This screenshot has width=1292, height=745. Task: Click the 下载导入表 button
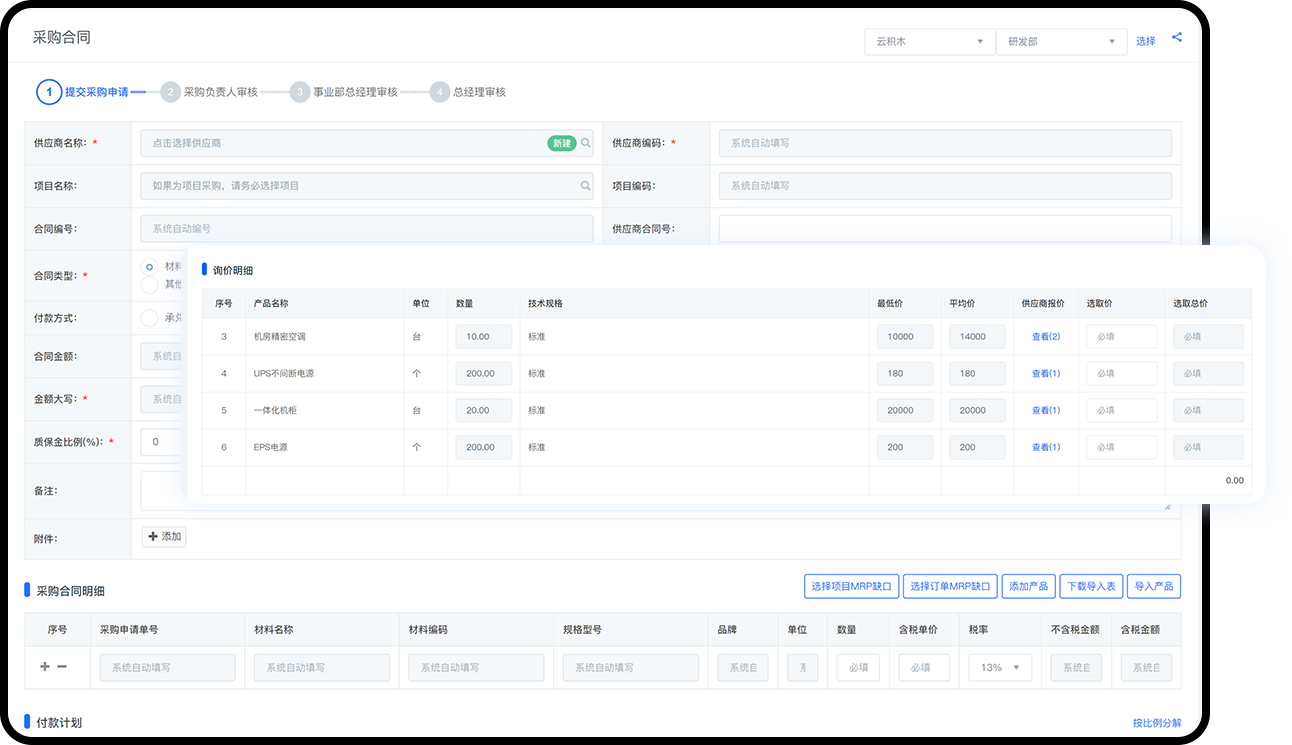click(x=1092, y=586)
